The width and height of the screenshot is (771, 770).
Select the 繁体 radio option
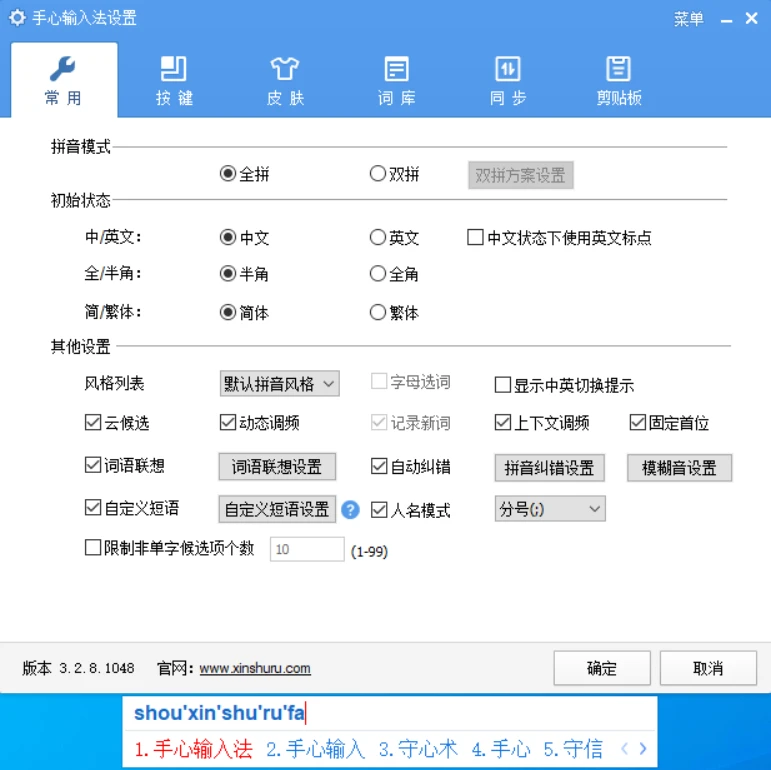click(378, 312)
